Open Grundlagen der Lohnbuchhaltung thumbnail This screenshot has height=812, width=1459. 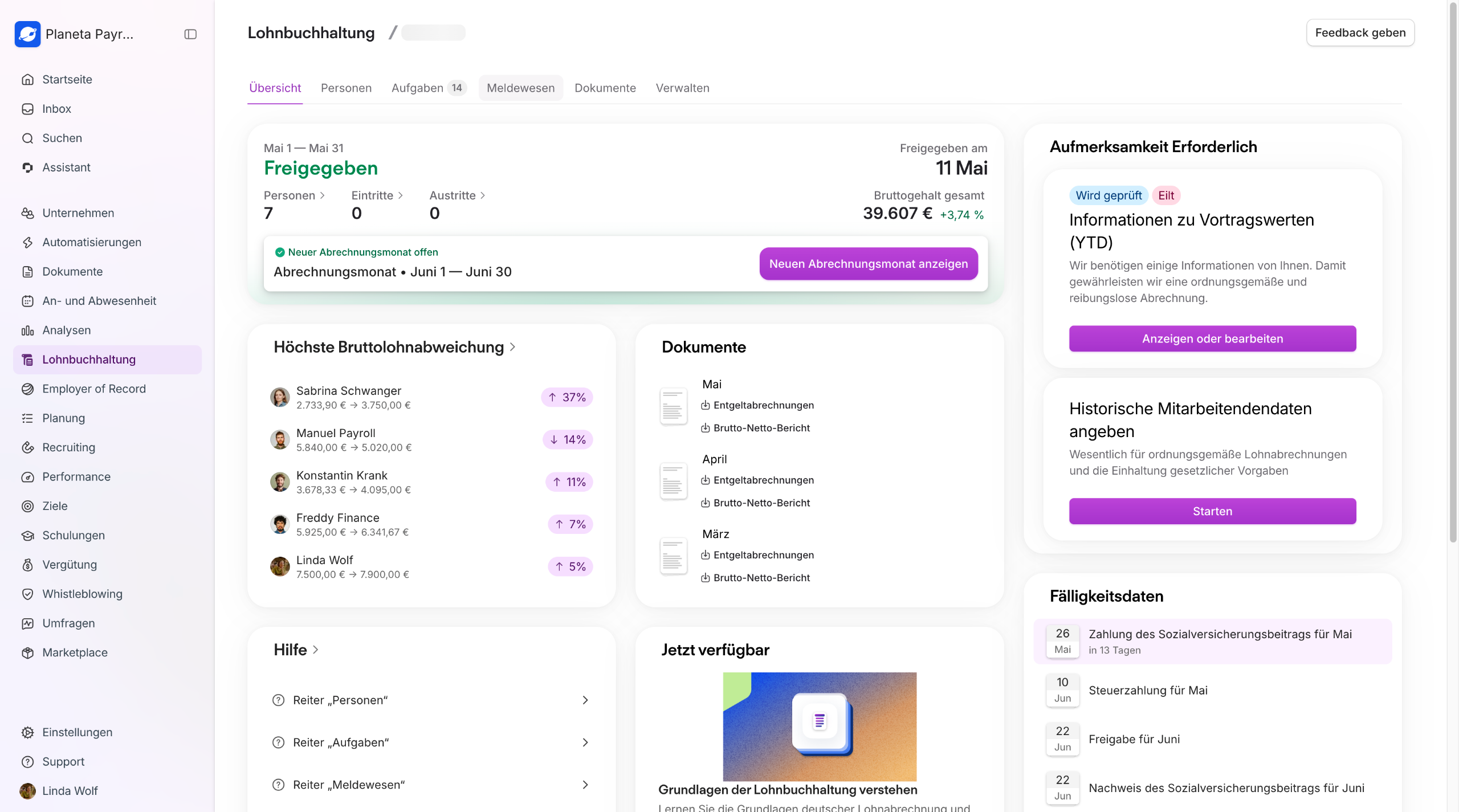[x=820, y=726]
